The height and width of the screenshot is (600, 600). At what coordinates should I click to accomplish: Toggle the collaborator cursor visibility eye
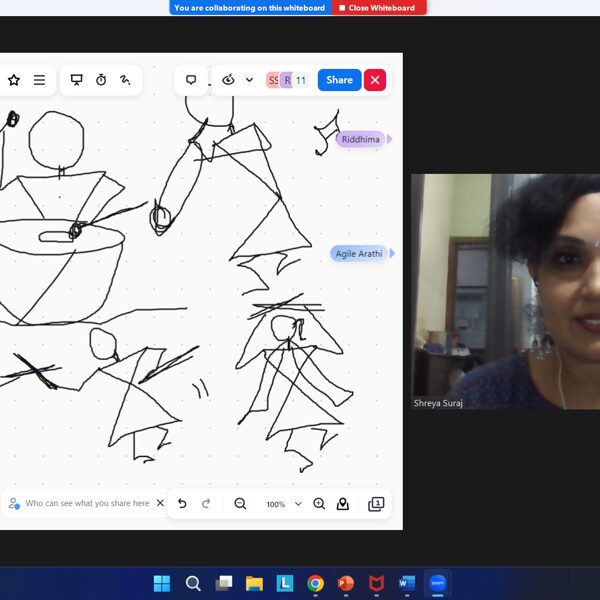coord(228,80)
